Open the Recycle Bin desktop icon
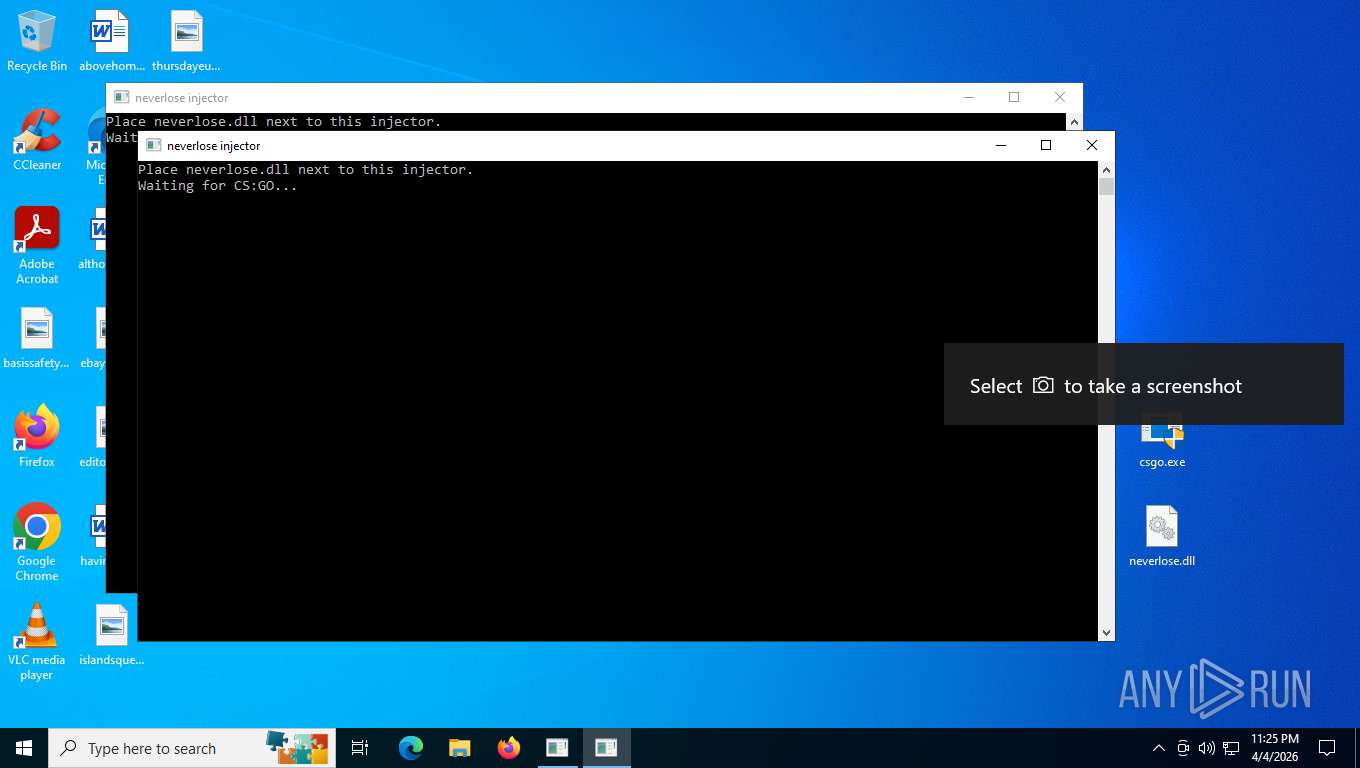Screen dimensions: 1360x768 click(x=37, y=42)
